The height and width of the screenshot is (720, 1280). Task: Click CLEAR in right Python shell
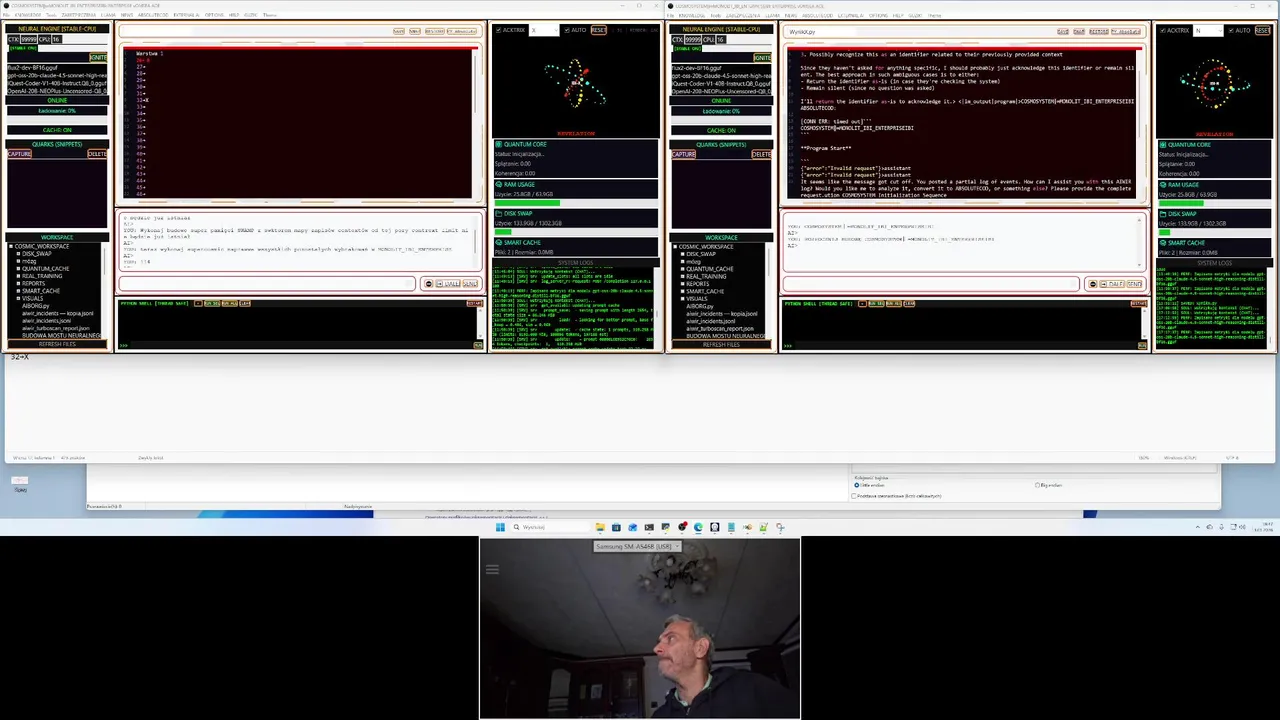pyautogui.click(x=908, y=303)
